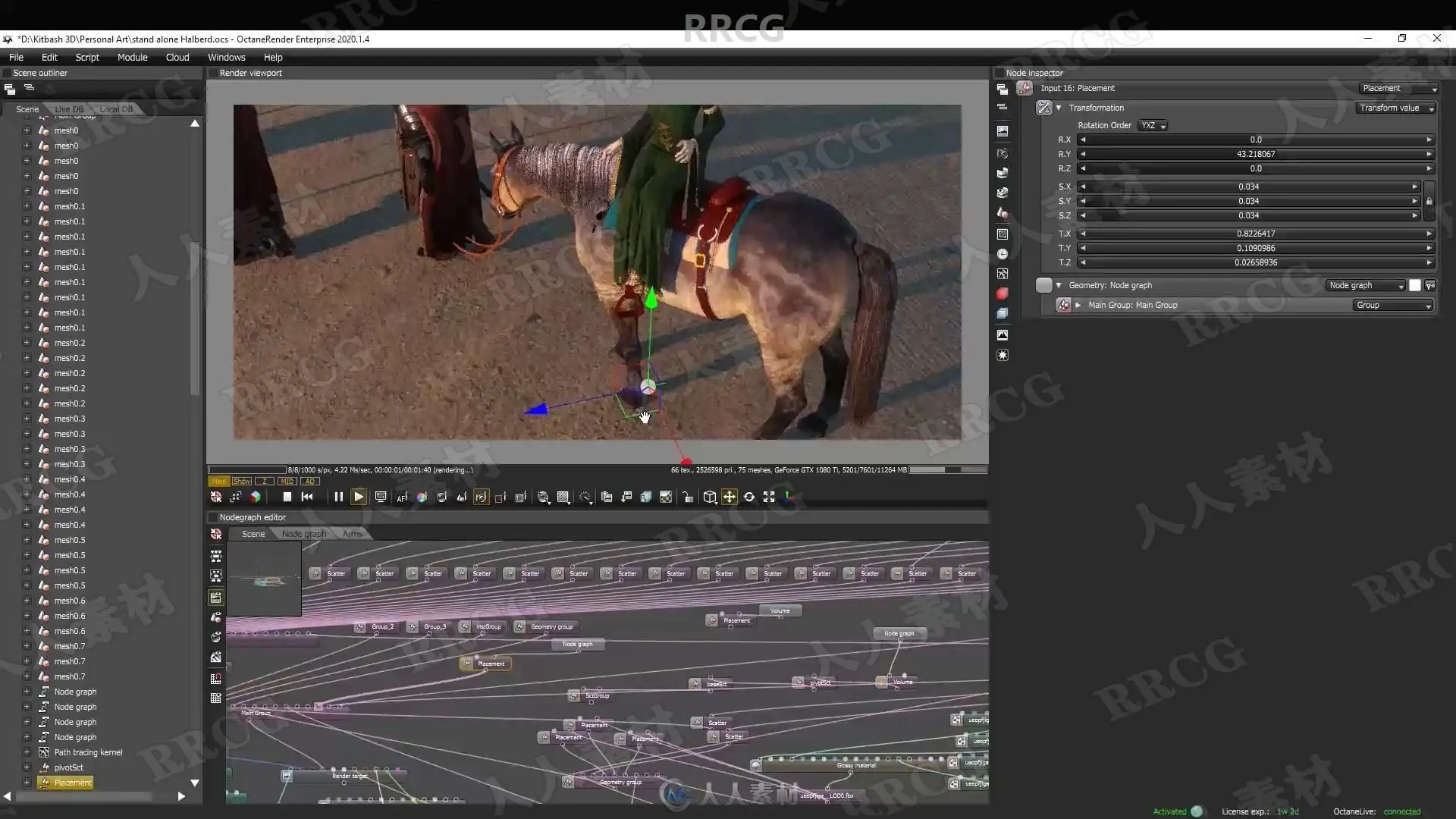This screenshot has height=819, width=1456.
Task: Stop the render with square button
Action: tap(287, 497)
